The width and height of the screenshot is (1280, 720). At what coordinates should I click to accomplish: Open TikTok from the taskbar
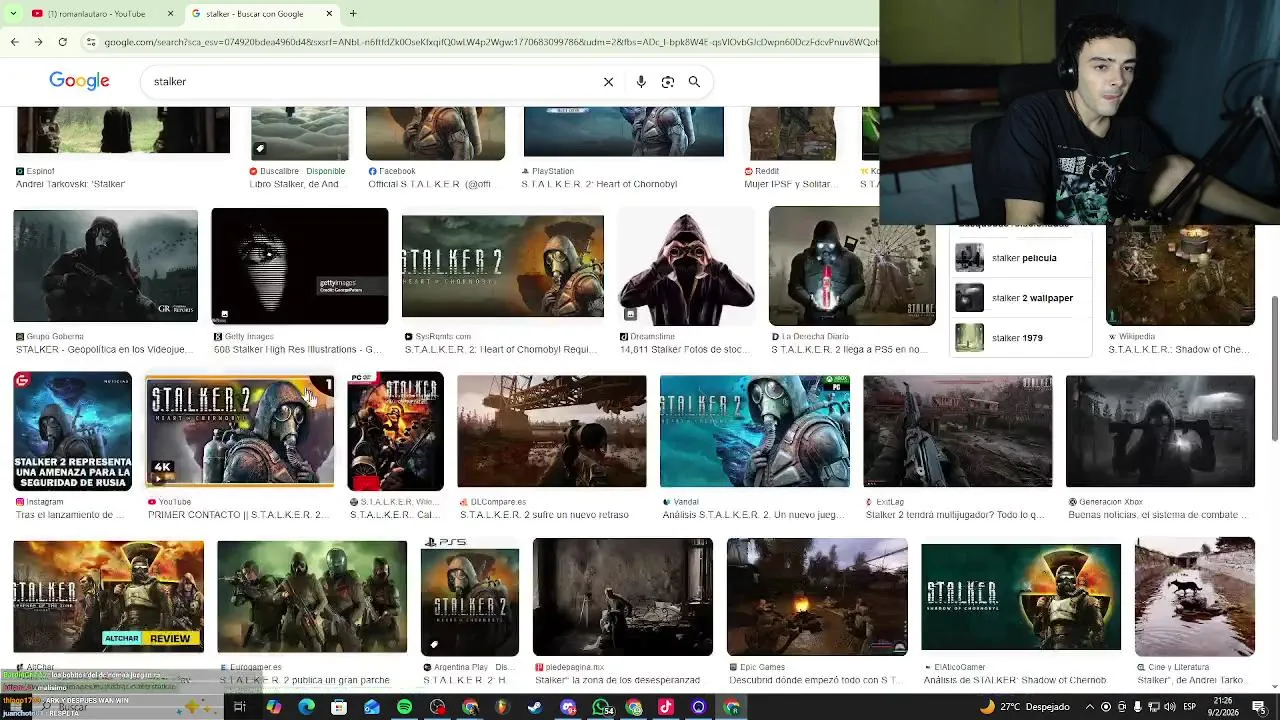[666, 707]
